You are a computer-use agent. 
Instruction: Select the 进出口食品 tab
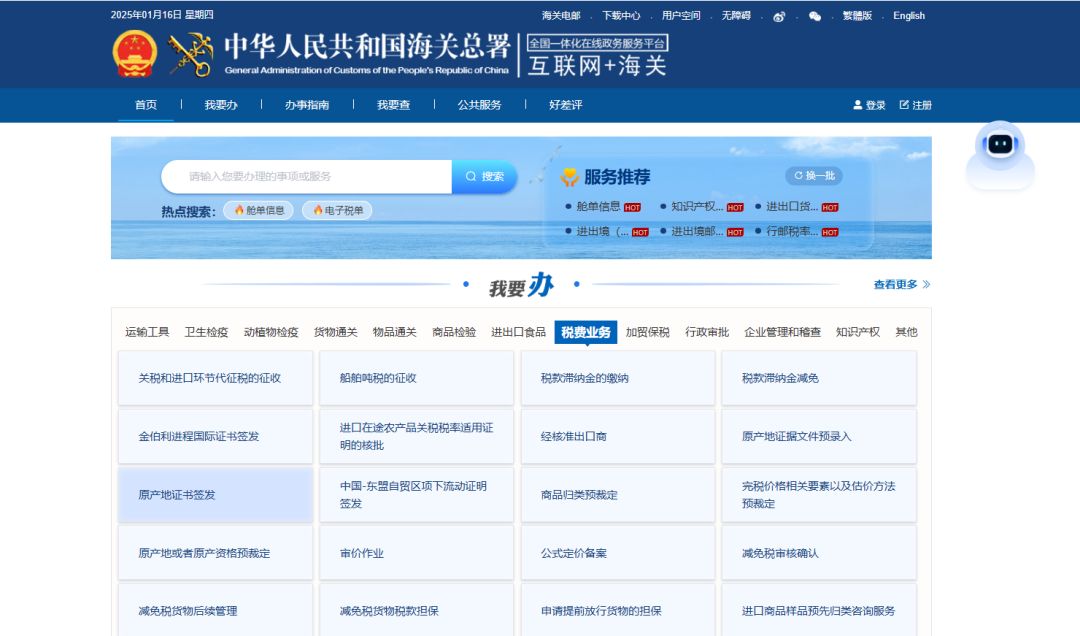(519, 332)
